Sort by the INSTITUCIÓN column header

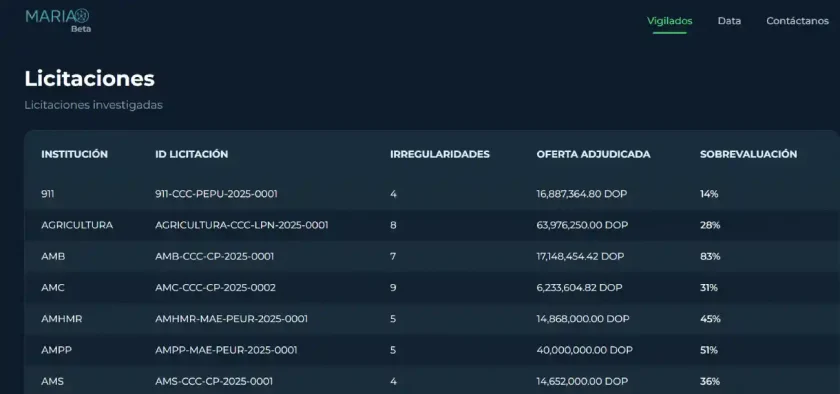click(74, 154)
